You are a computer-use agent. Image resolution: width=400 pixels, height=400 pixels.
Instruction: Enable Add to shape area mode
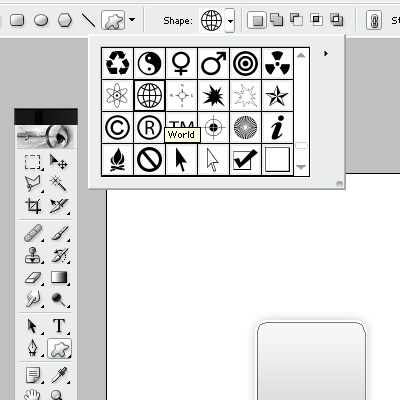[x=276, y=20]
